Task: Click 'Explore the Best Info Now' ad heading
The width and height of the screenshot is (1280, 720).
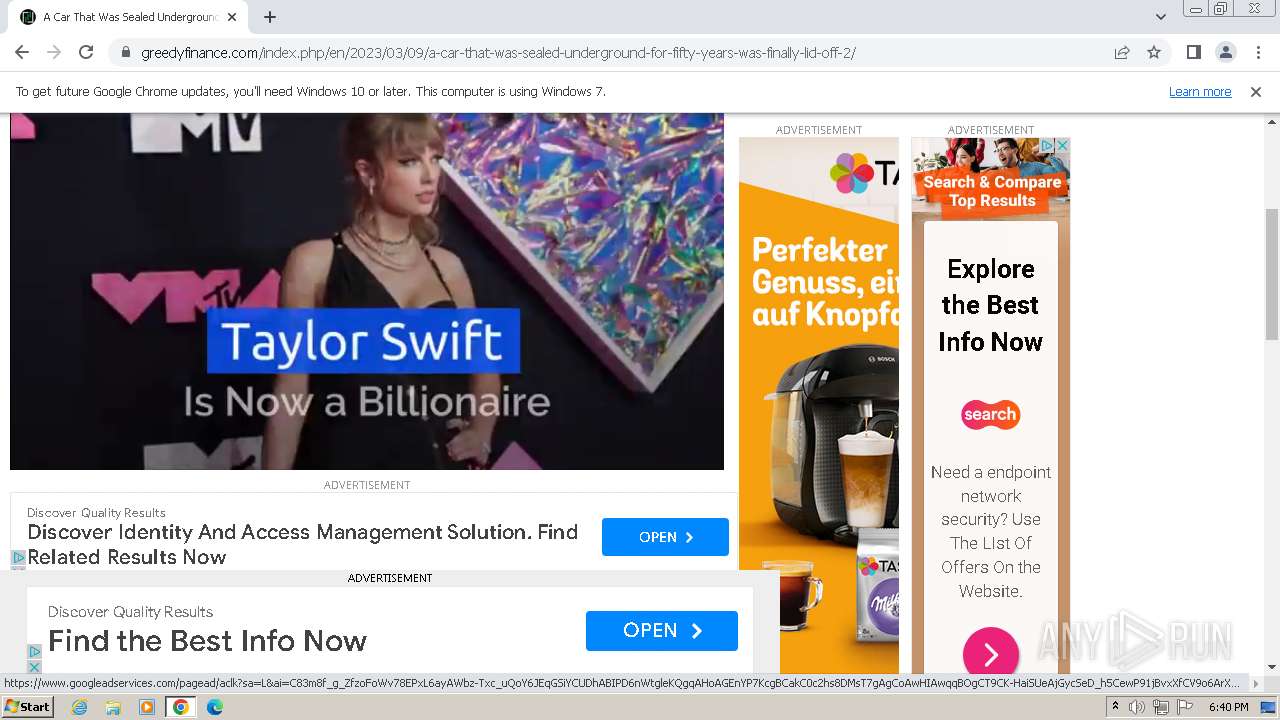Action: point(990,305)
